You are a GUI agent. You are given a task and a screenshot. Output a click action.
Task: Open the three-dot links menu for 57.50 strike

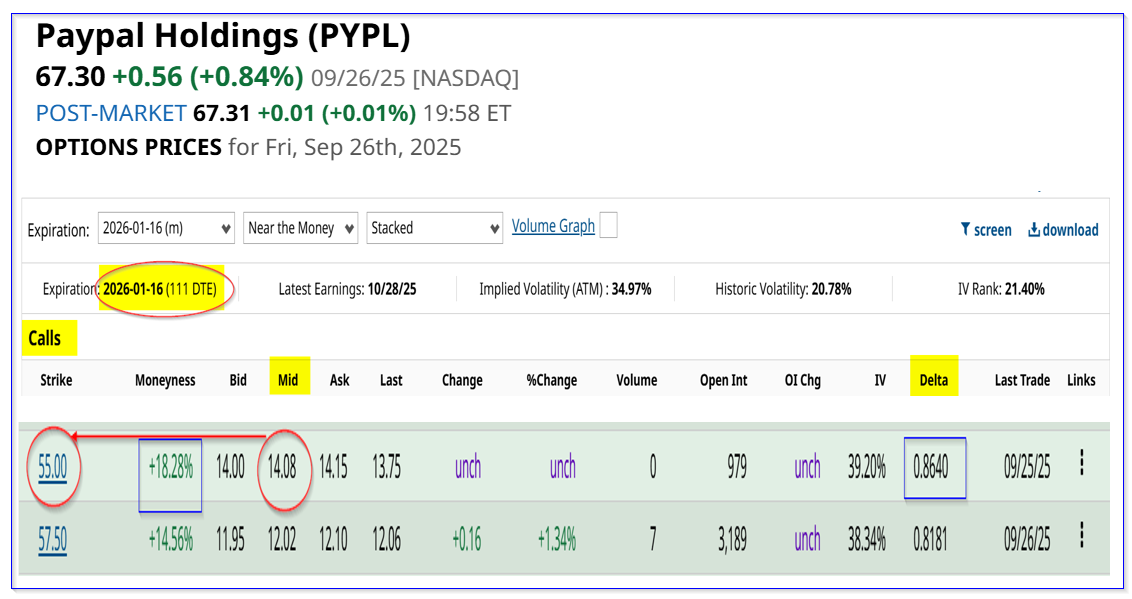pyautogui.click(x=1081, y=535)
